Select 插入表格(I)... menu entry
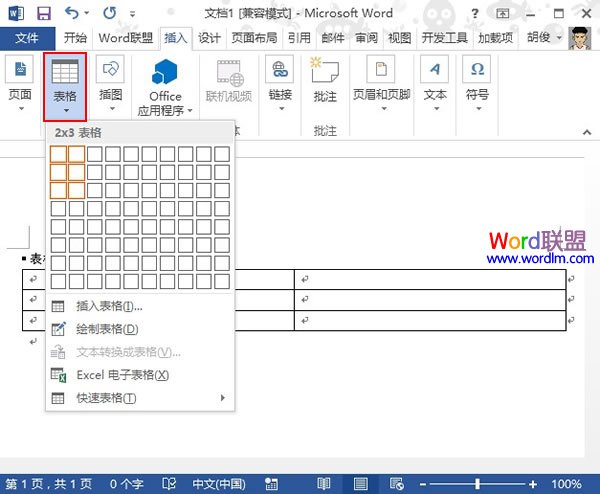The width and height of the screenshot is (600, 494). (x=109, y=306)
